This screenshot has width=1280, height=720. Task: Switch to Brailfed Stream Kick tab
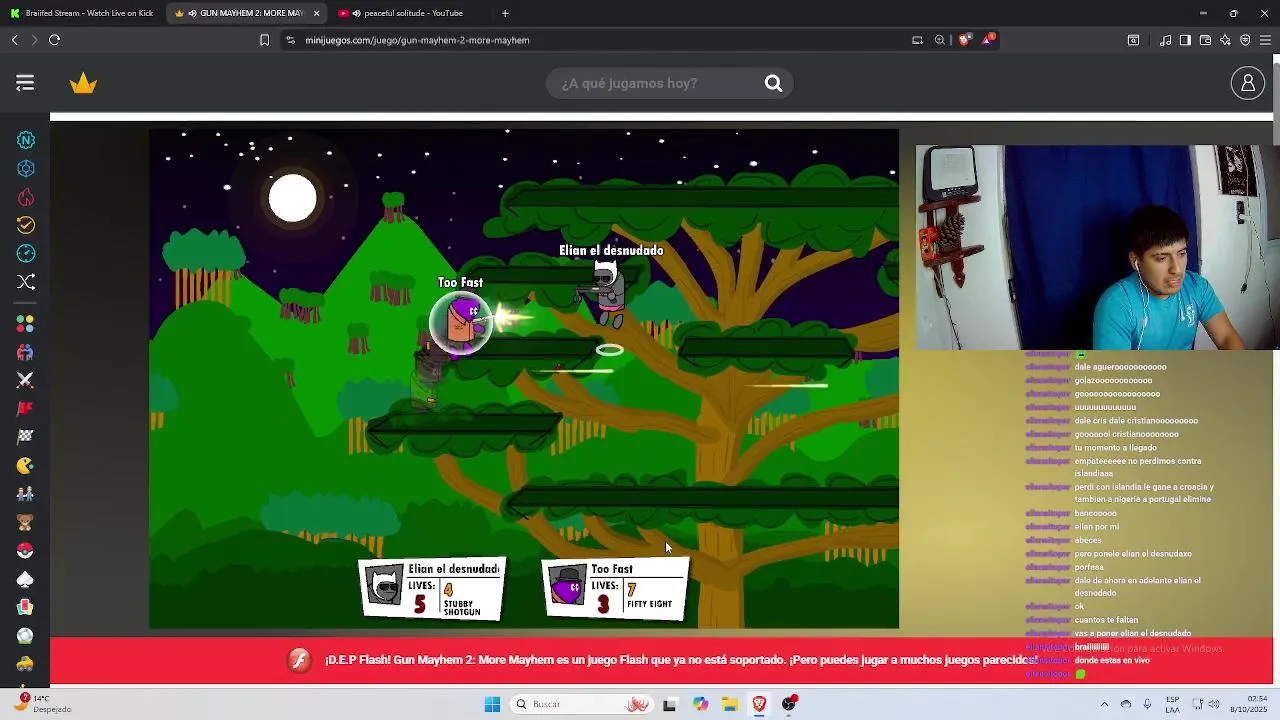click(x=82, y=13)
